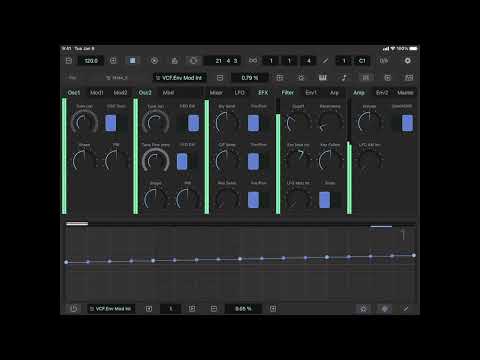Open the grid view icon beside 0.79 % value

click(x=280, y=78)
